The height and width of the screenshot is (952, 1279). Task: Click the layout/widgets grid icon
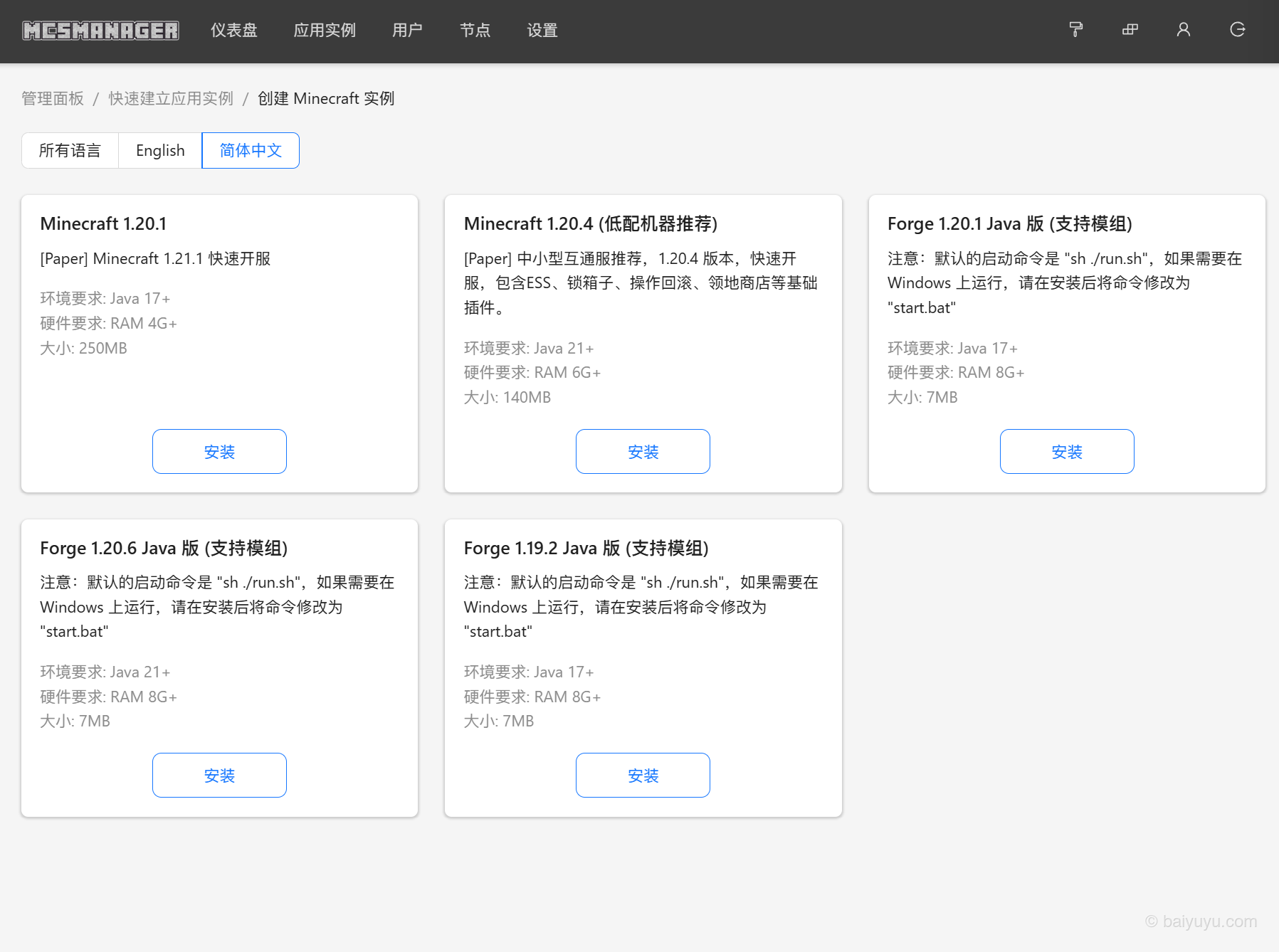[x=1130, y=30]
